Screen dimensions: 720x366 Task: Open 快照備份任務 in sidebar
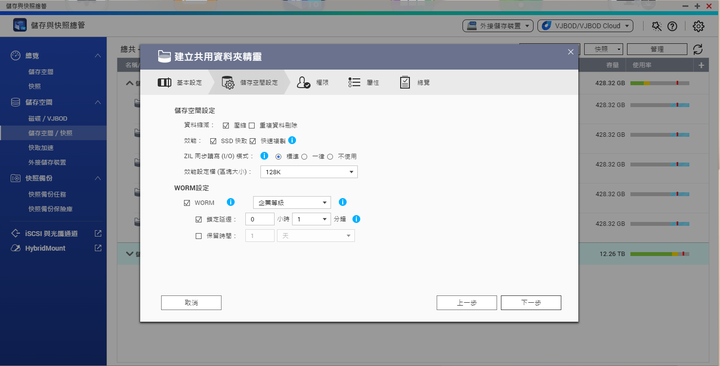coord(47,195)
